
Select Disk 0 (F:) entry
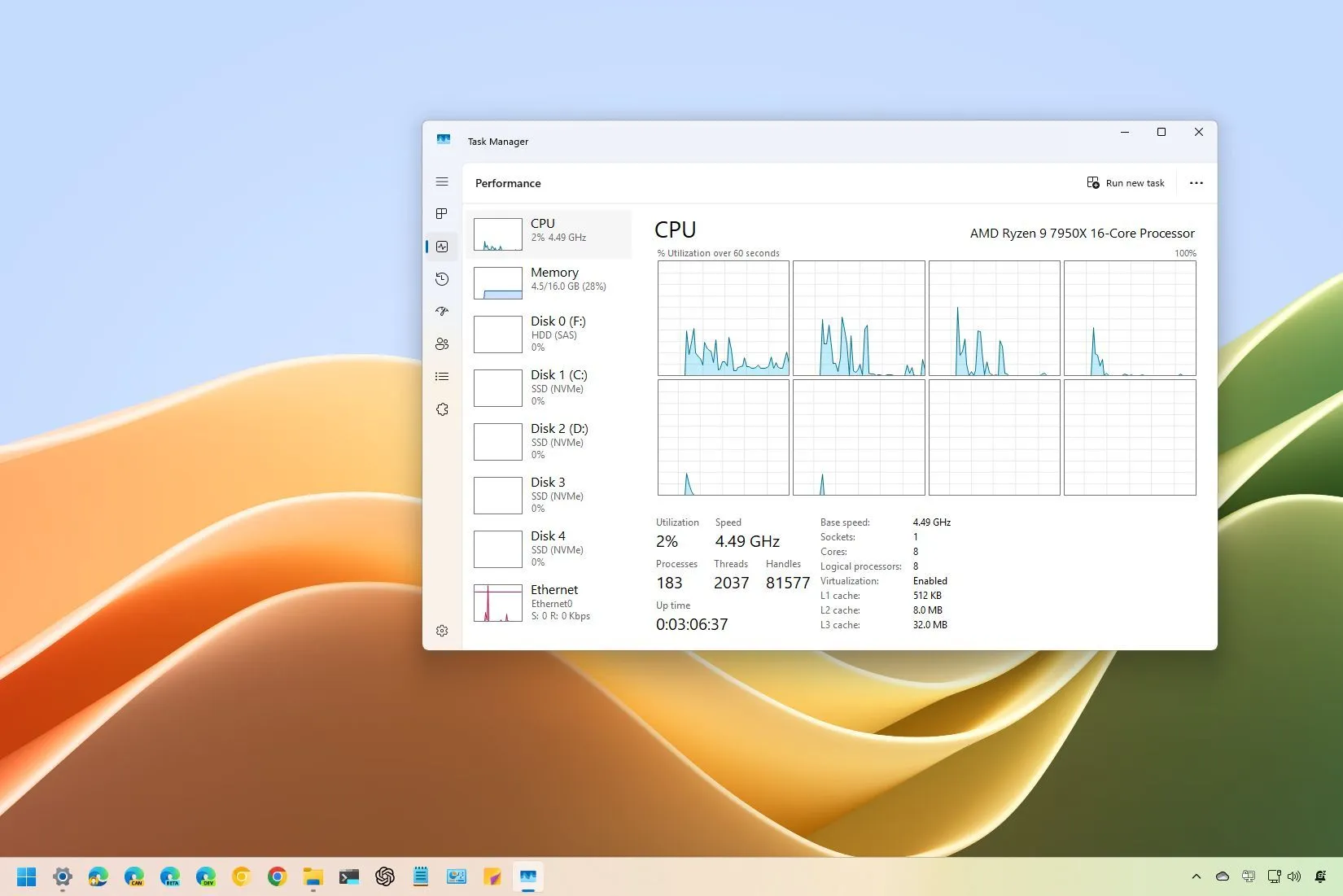(549, 334)
